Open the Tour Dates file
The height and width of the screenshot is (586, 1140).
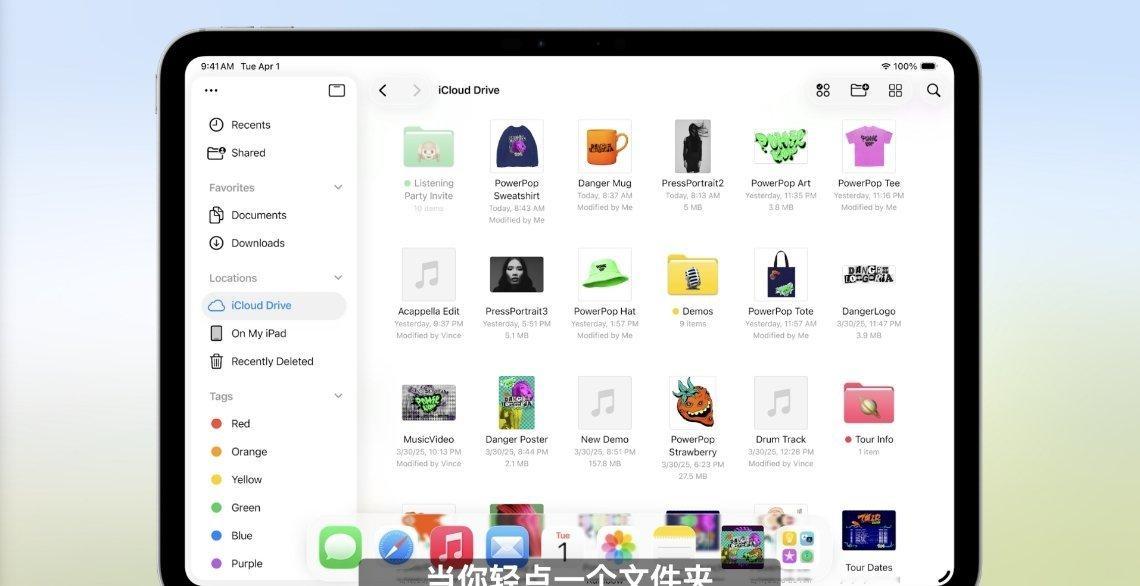point(869,531)
